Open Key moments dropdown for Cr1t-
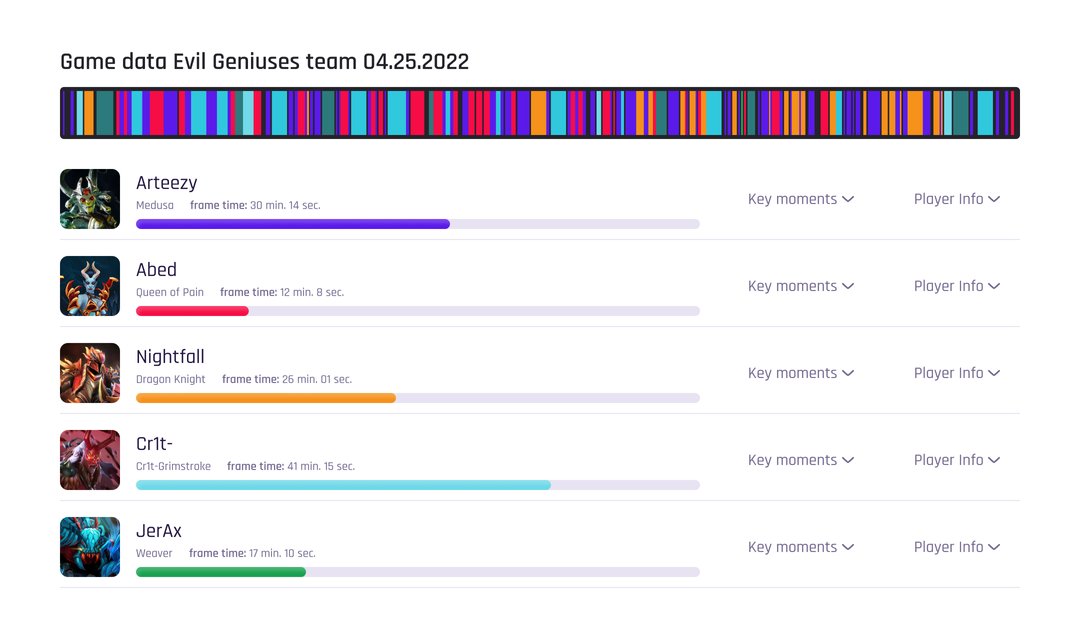The height and width of the screenshot is (640, 1080). (x=801, y=460)
